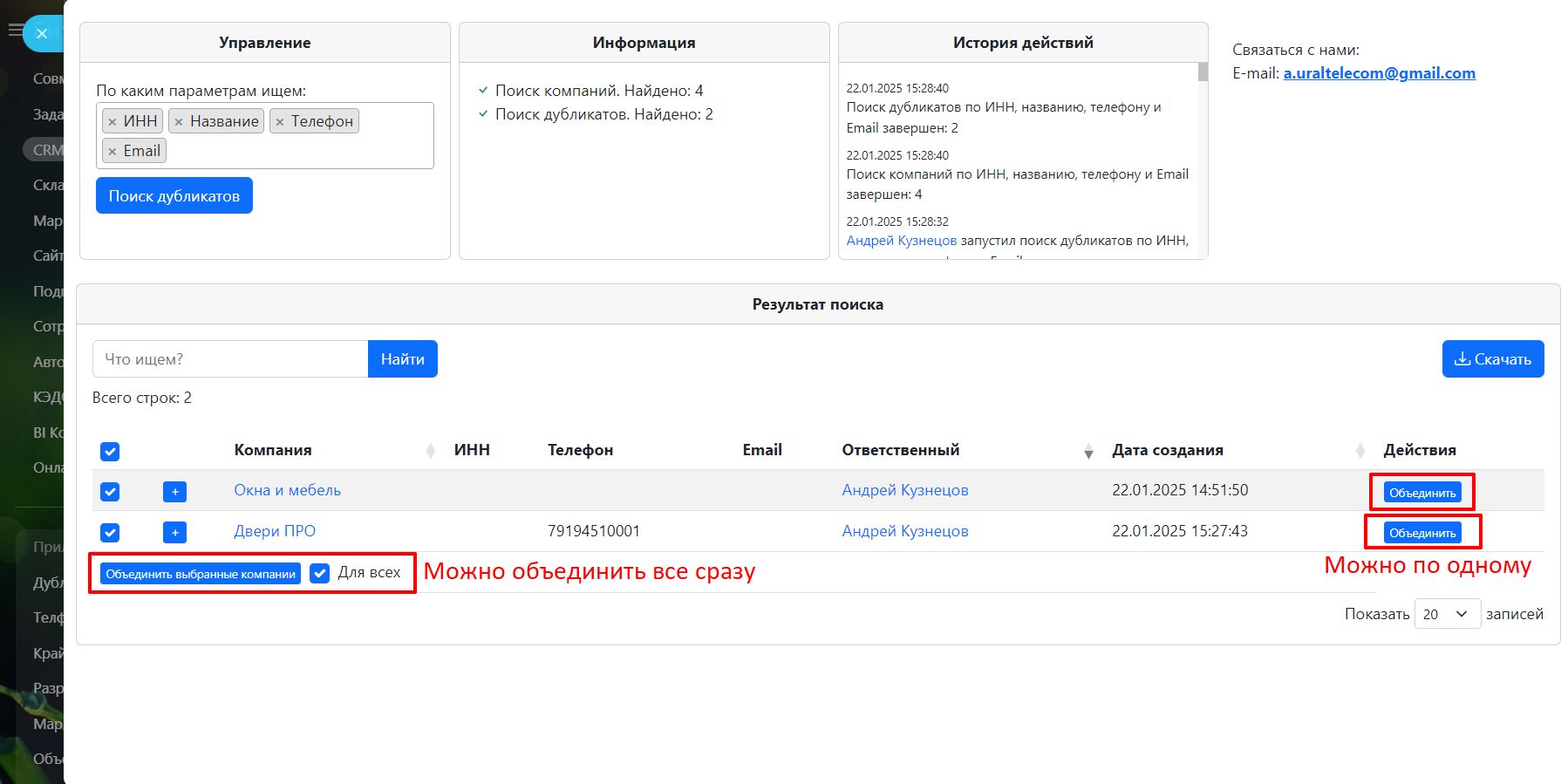Image resolution: width=1568 pixels, height=784 pixels.
Task: Download results with the Скачать button
Action: click(1492, 359)
